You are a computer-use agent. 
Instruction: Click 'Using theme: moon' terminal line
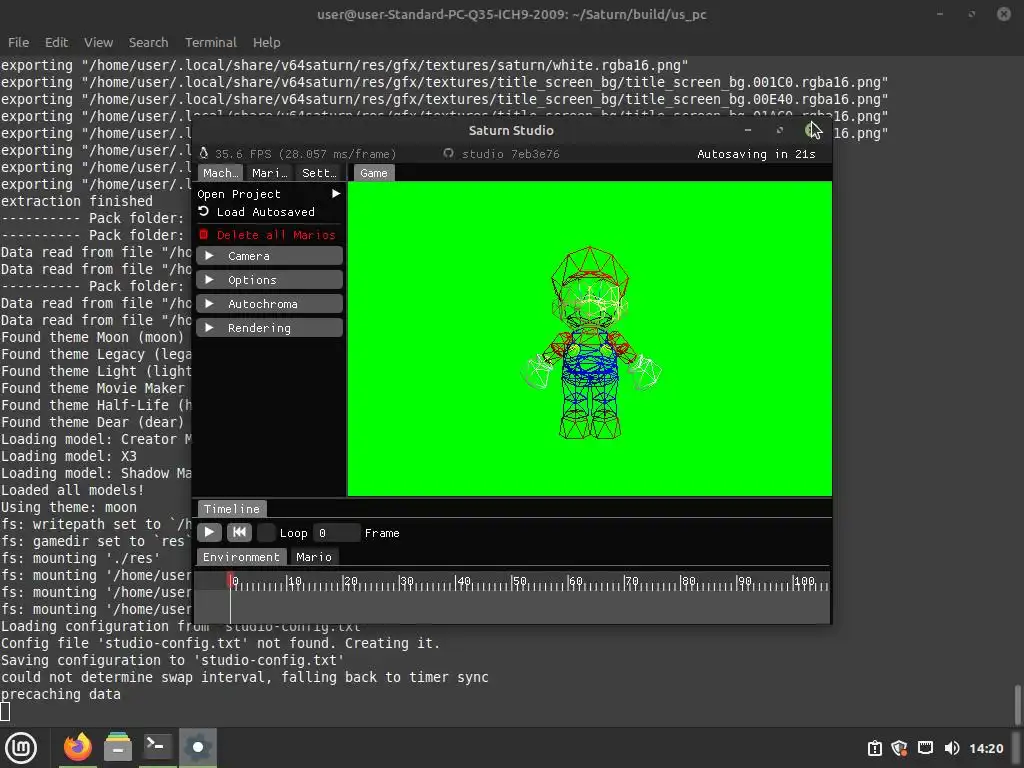pos(69,507)
